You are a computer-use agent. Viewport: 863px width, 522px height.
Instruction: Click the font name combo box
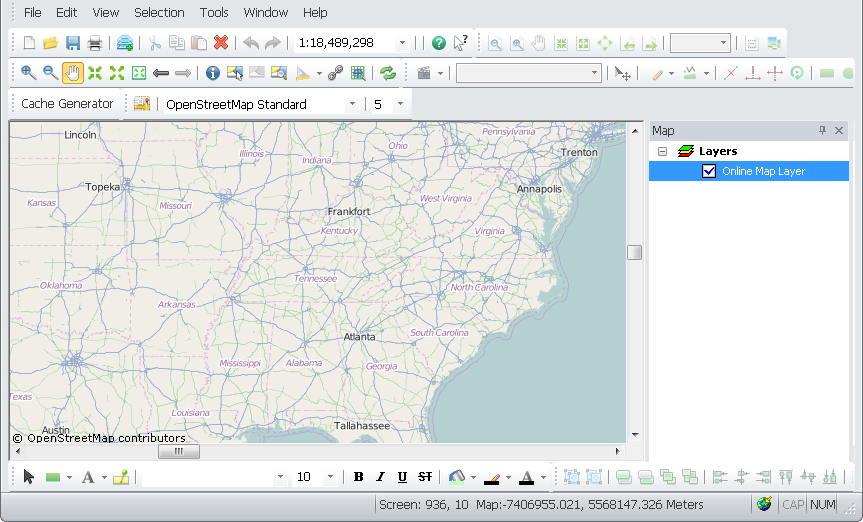pos(214,477)
